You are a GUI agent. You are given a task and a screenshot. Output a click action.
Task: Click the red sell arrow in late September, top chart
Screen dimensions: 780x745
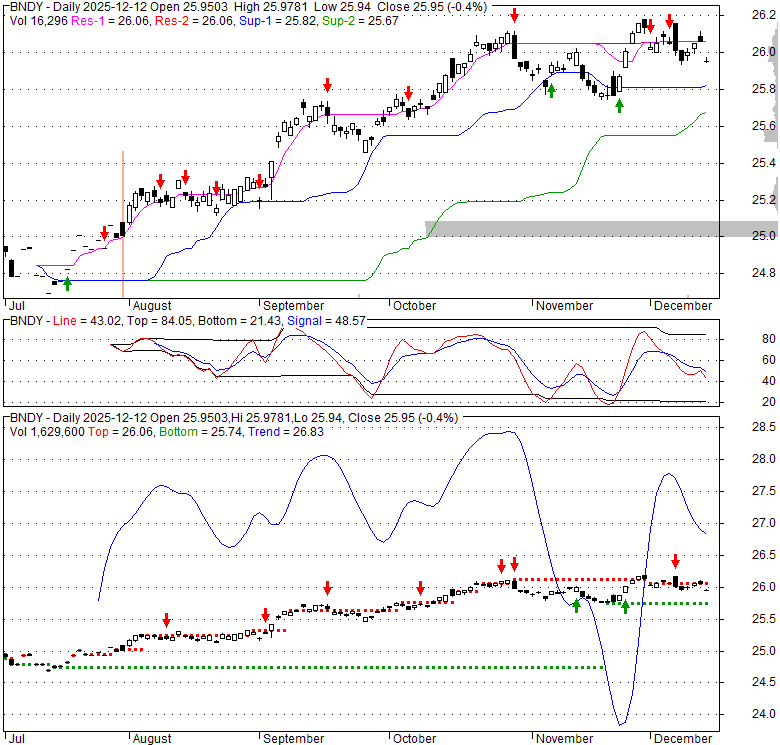[x=327, y=85]
